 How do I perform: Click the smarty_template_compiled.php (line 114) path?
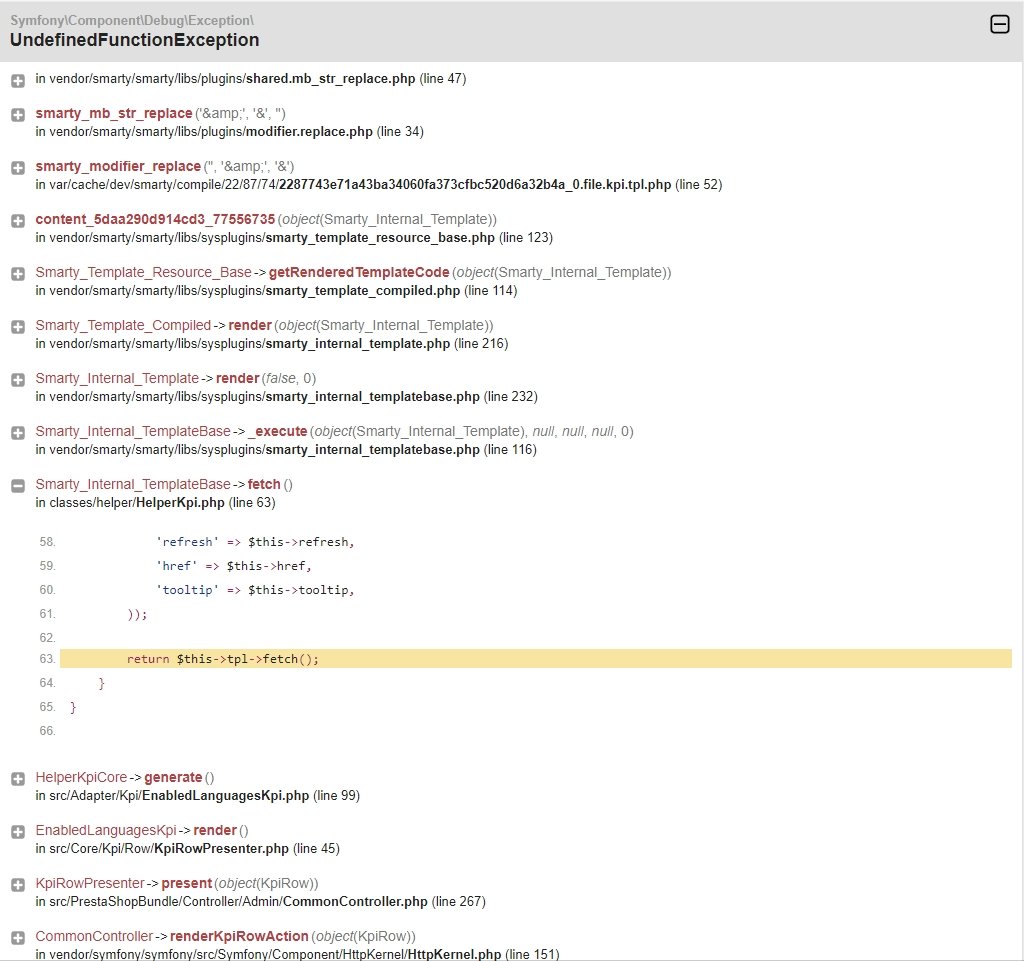point(276,291)
